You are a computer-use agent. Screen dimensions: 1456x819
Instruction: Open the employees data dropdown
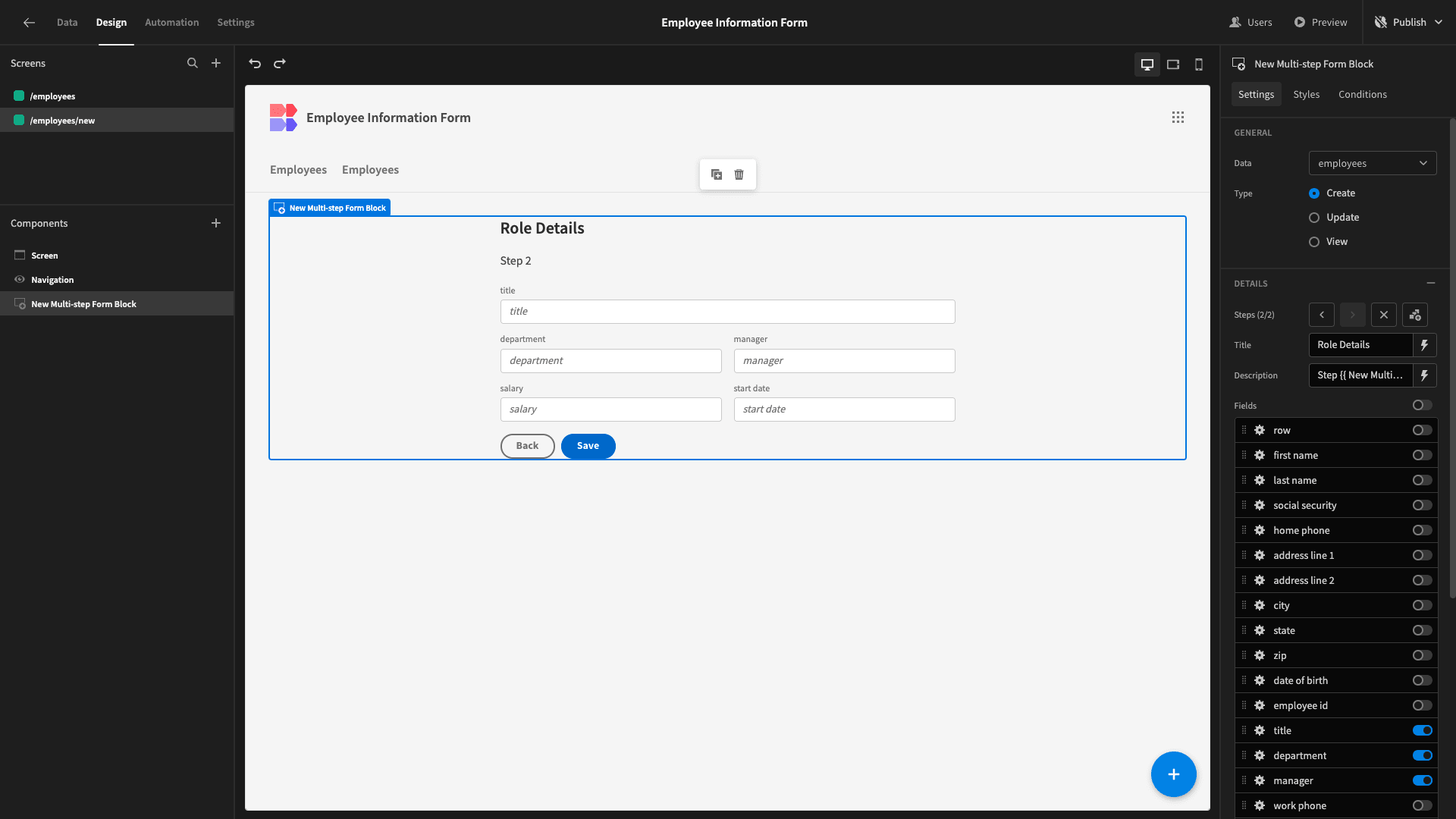click(1373, 163)
